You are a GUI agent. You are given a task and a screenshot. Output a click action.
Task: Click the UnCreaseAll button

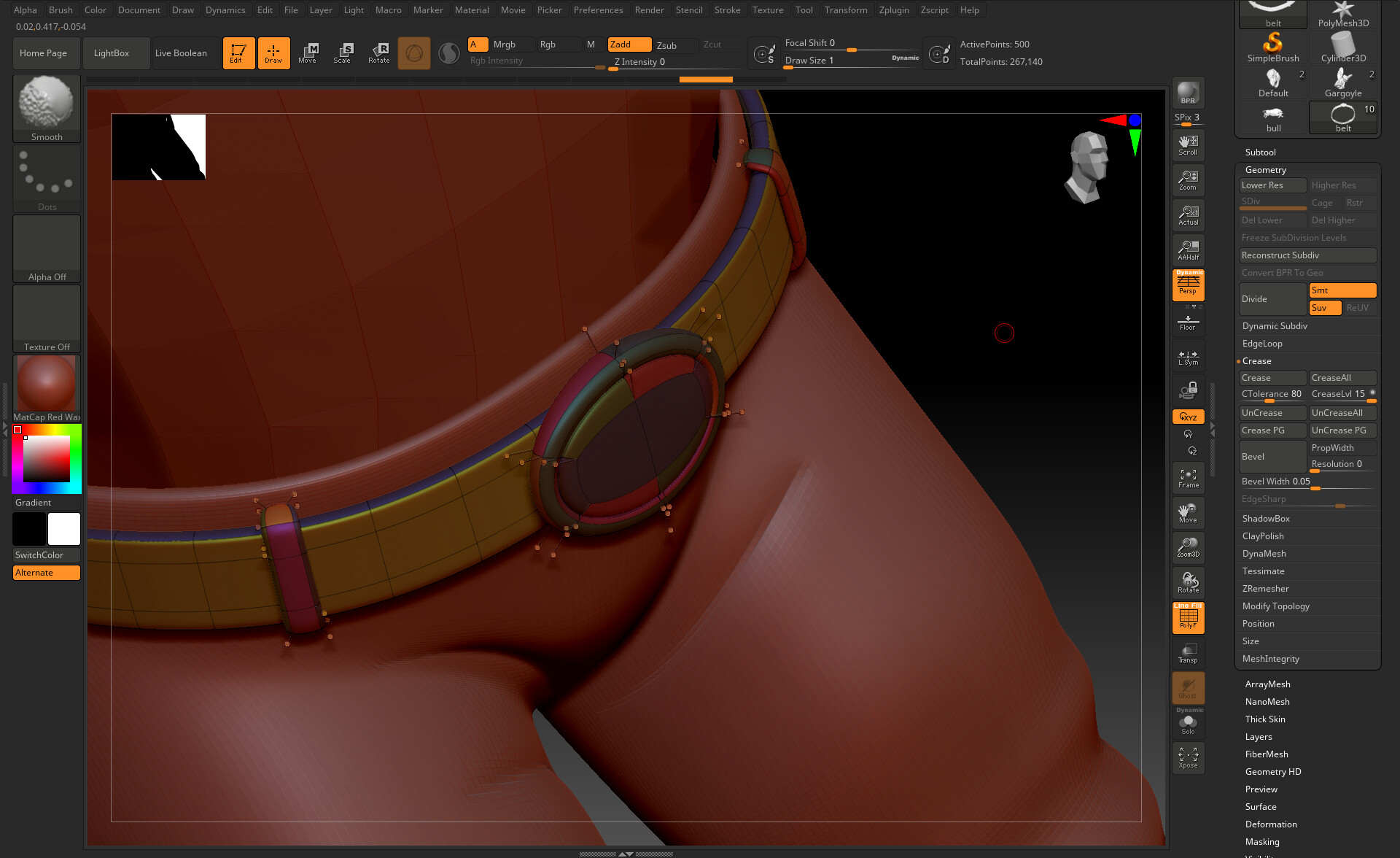click(1342, 413)
